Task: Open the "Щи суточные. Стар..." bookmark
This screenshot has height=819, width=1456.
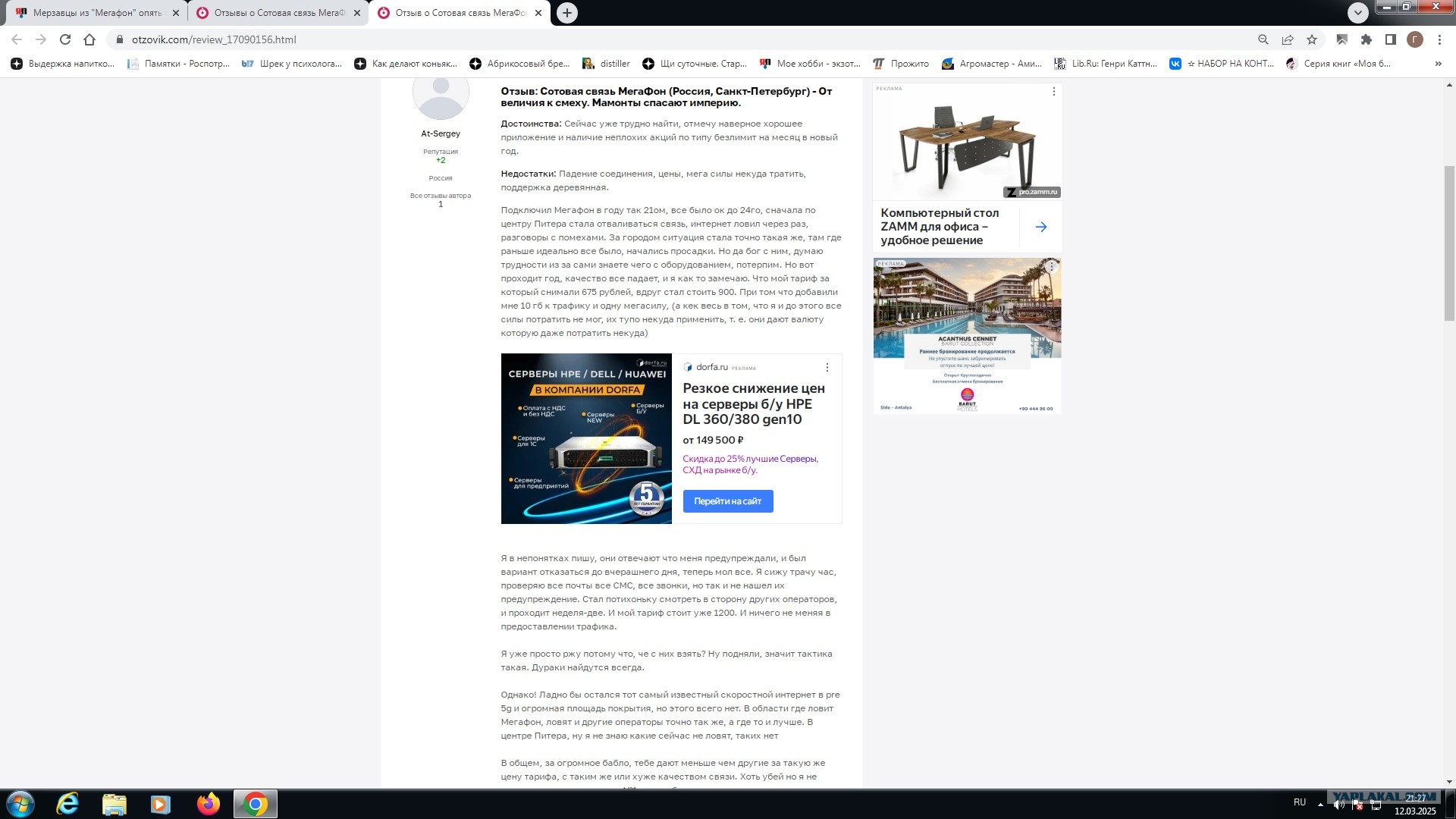Action: click(x=695, y=64)
